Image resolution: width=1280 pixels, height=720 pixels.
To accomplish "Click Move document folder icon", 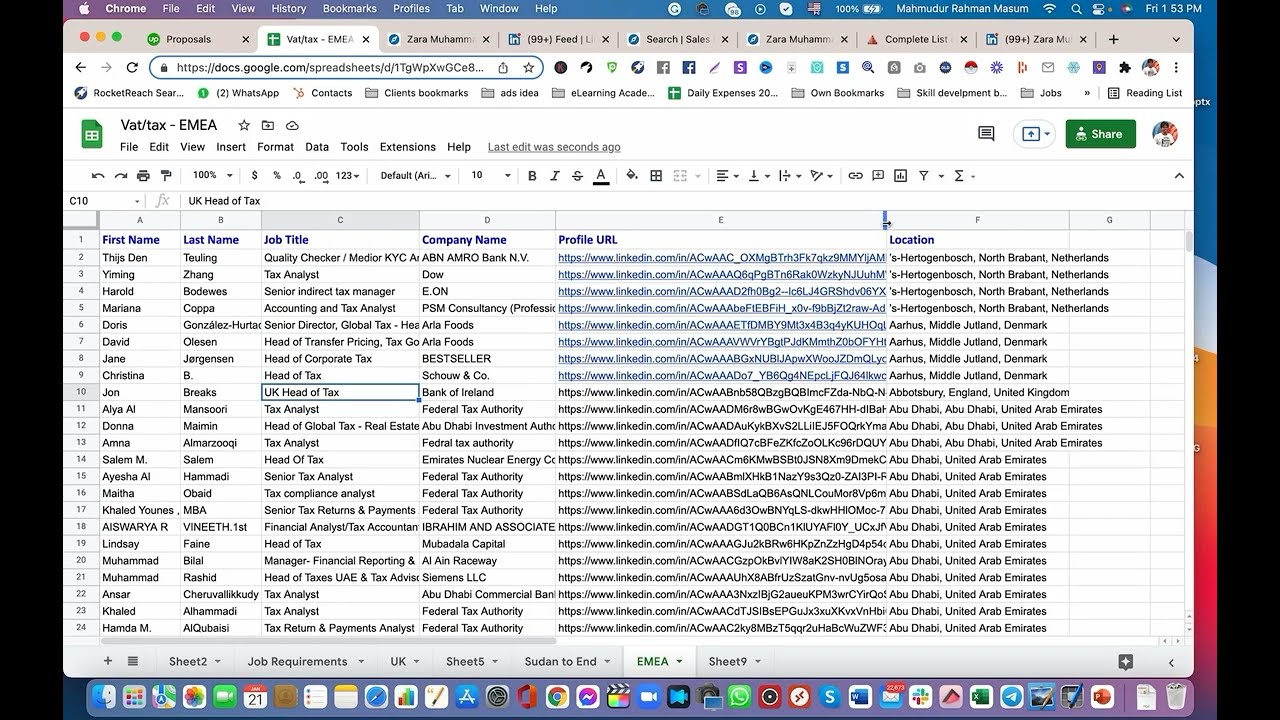I will [x=268, y=125].
